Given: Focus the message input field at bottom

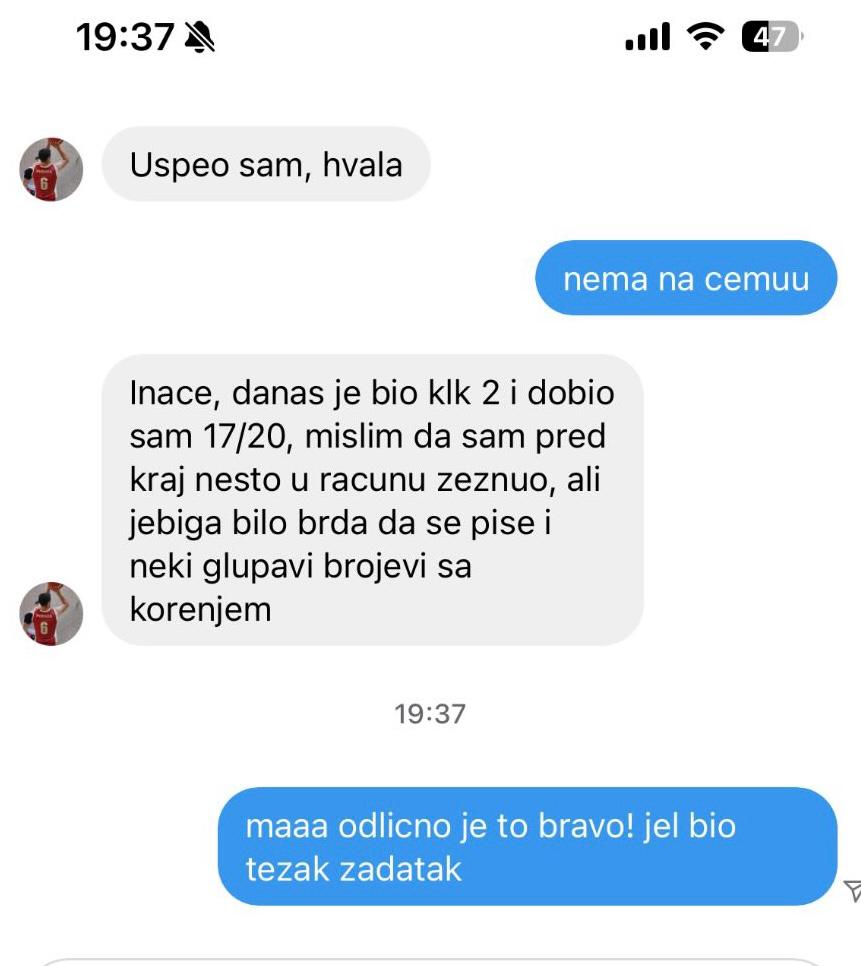Looking at the screenshot, I should tap(430, 962).
